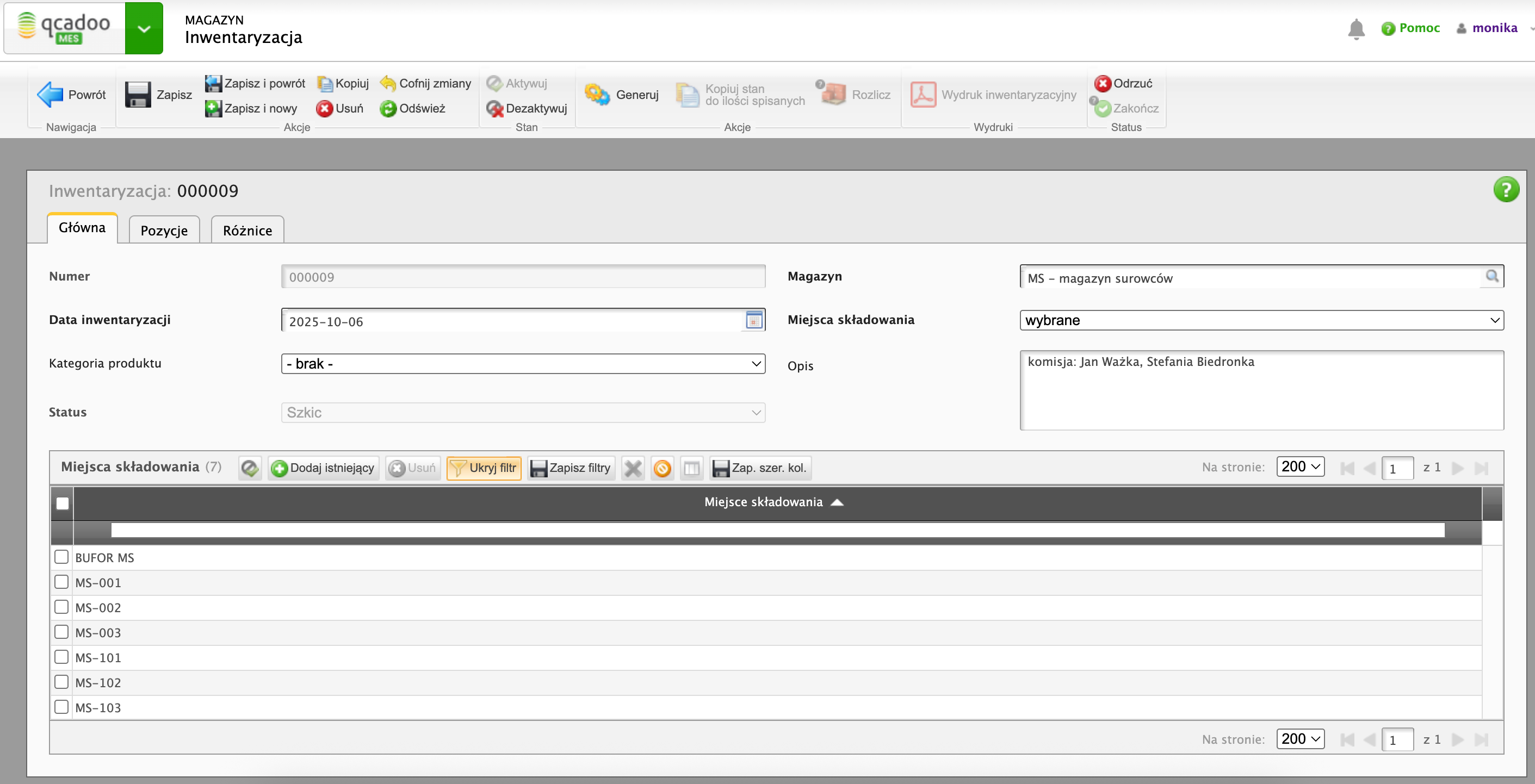Image resolution: width=1535 pixels, height=784 pixels.
Task: Toggle the select-all checkbox in grid header
Action: coord(63,503)
